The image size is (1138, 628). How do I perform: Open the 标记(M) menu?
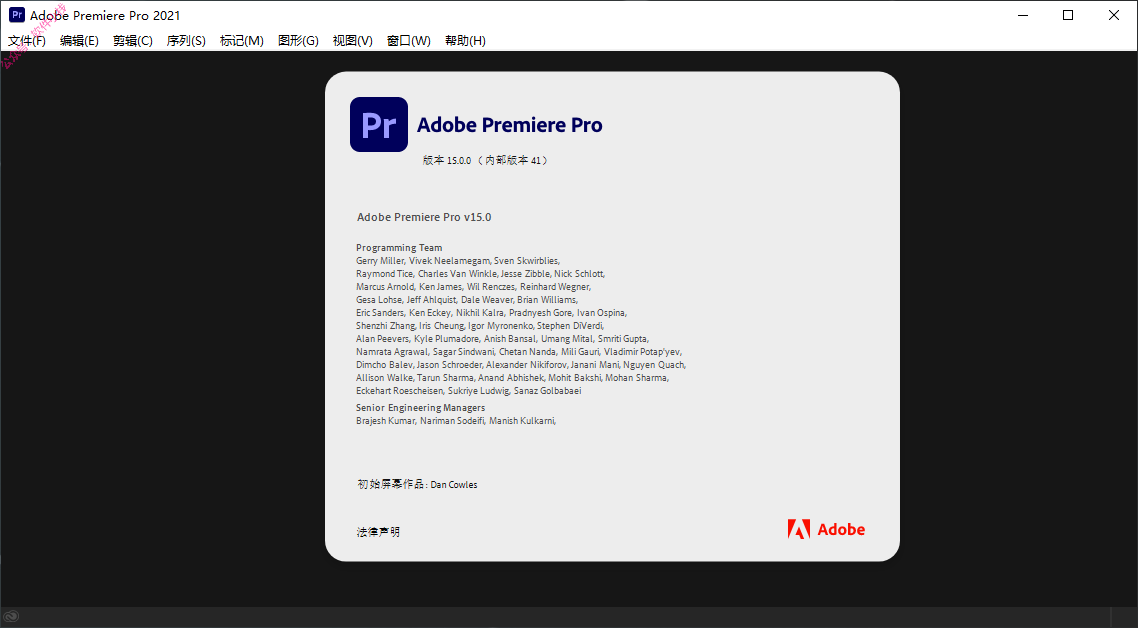click(242, 41)
